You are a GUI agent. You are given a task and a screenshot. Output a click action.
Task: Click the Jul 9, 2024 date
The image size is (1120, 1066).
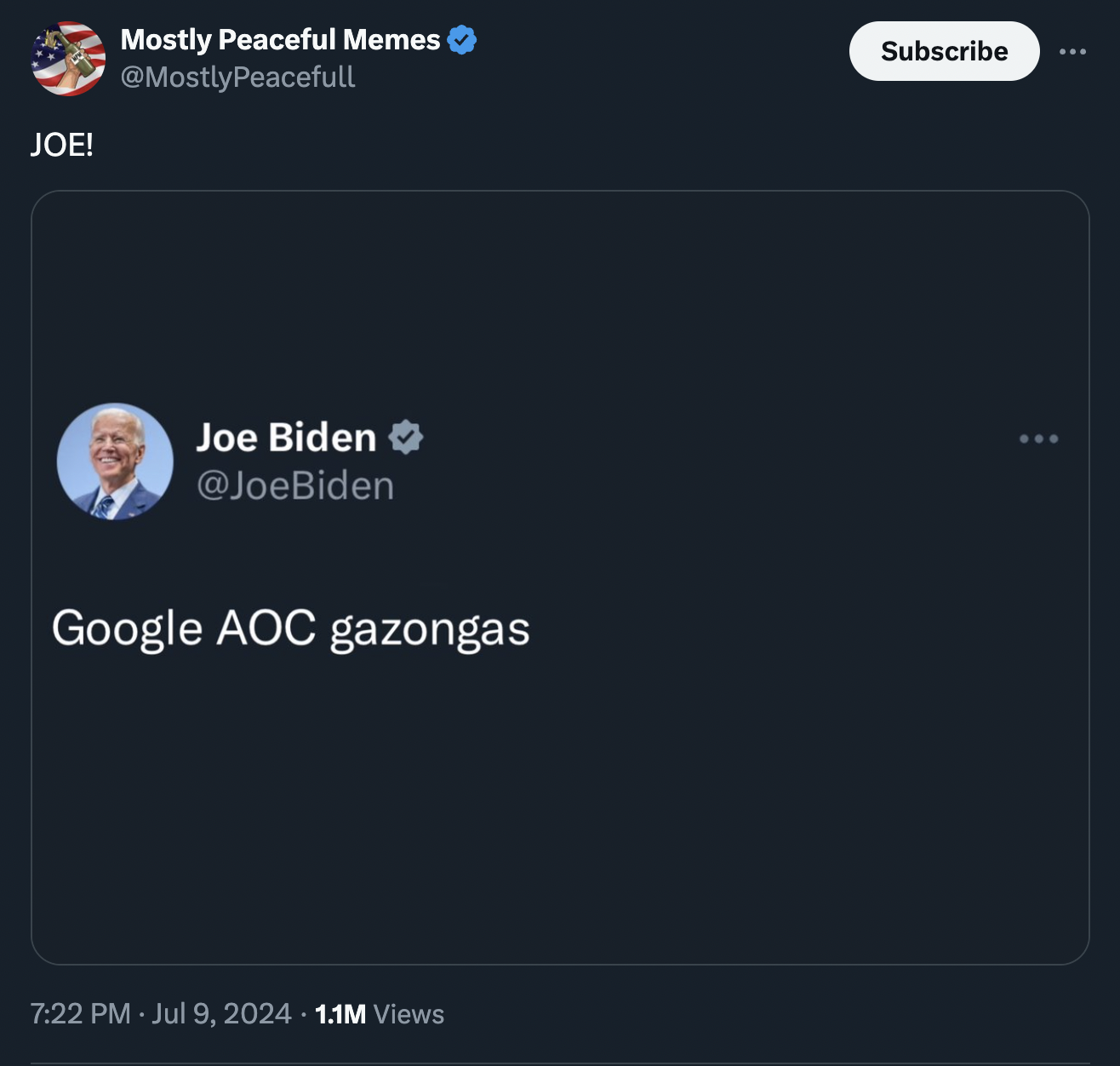coord(221,1014)
